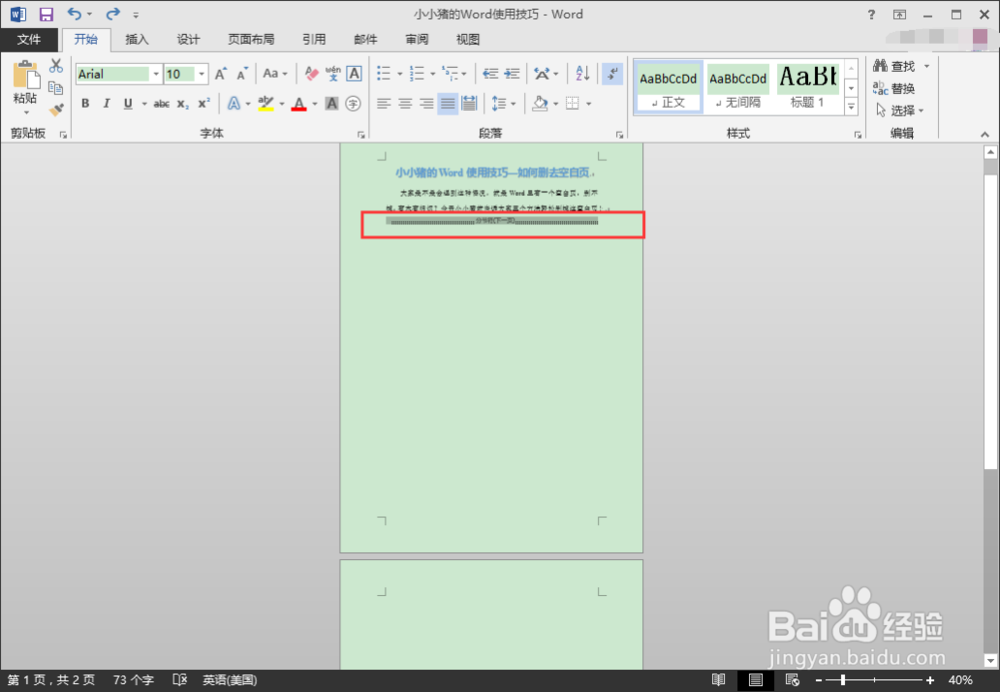Apply strikethrough to selected text

point(161,103)
